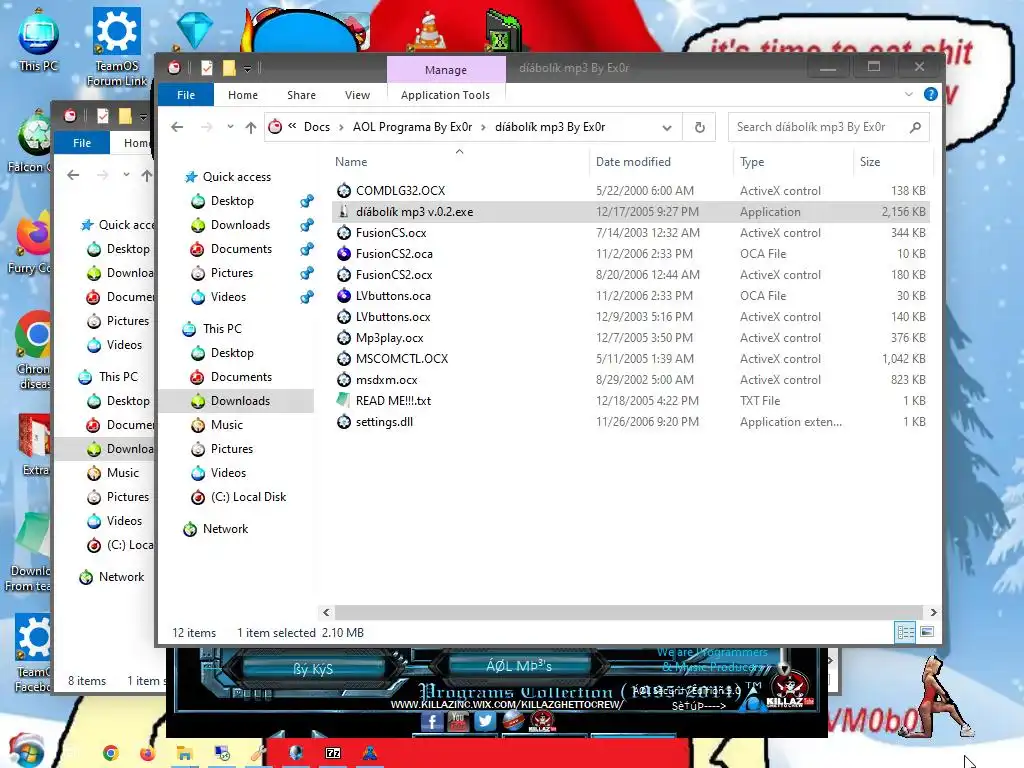Viewport: 1024px width, 768px height.
Task: Select the LVbuttons.ocx file
Action: pos(630,317)
